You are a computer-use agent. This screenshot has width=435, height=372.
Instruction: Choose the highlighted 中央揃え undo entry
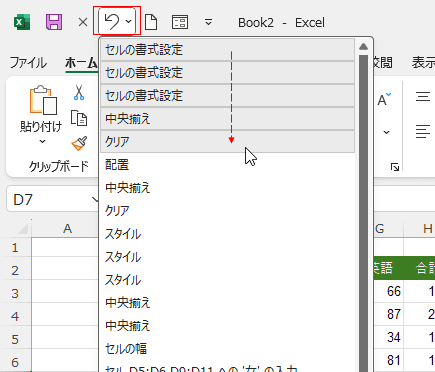click(x=227, y=119)
